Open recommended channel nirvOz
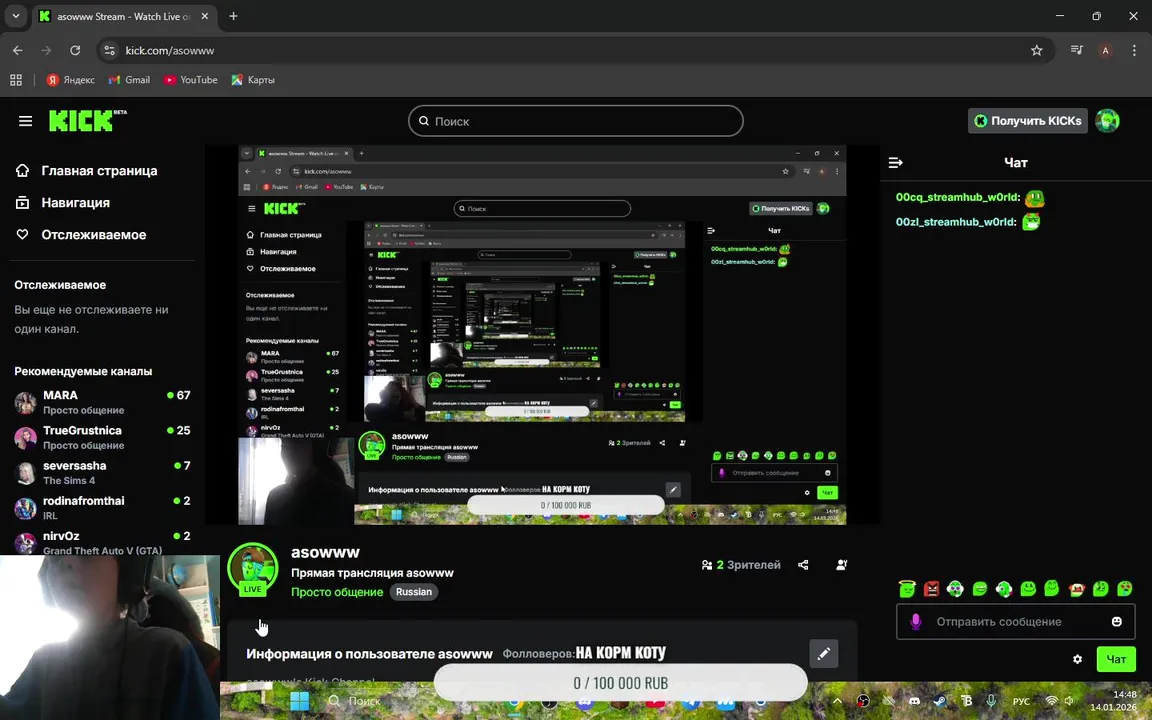This screenshot has height=720, width=1152. [102, 543]
